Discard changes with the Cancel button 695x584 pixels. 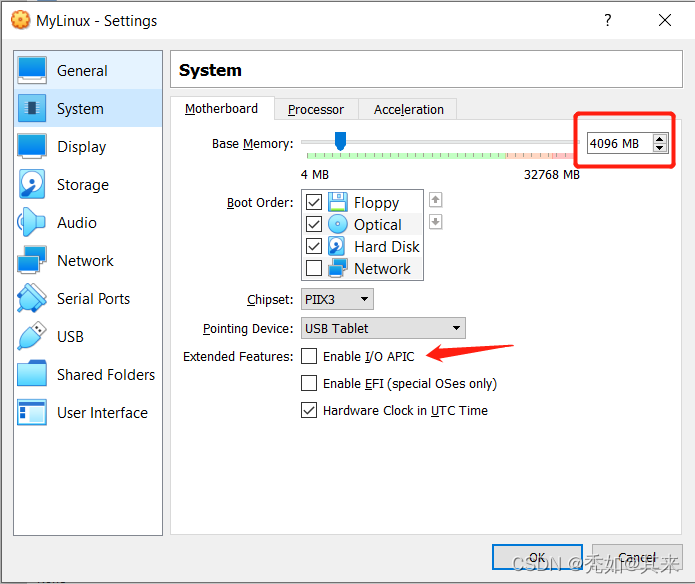click(x=637, y=557)
